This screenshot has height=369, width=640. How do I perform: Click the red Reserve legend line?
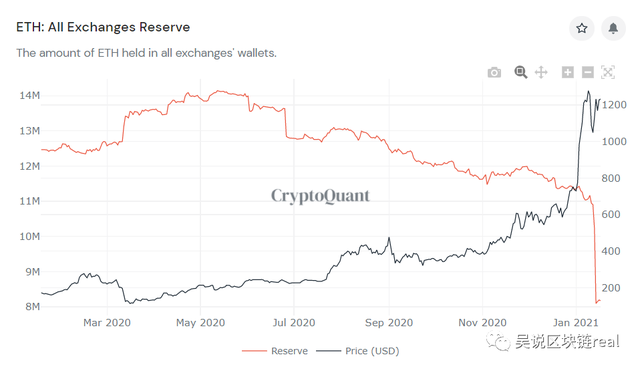(254, 351)
